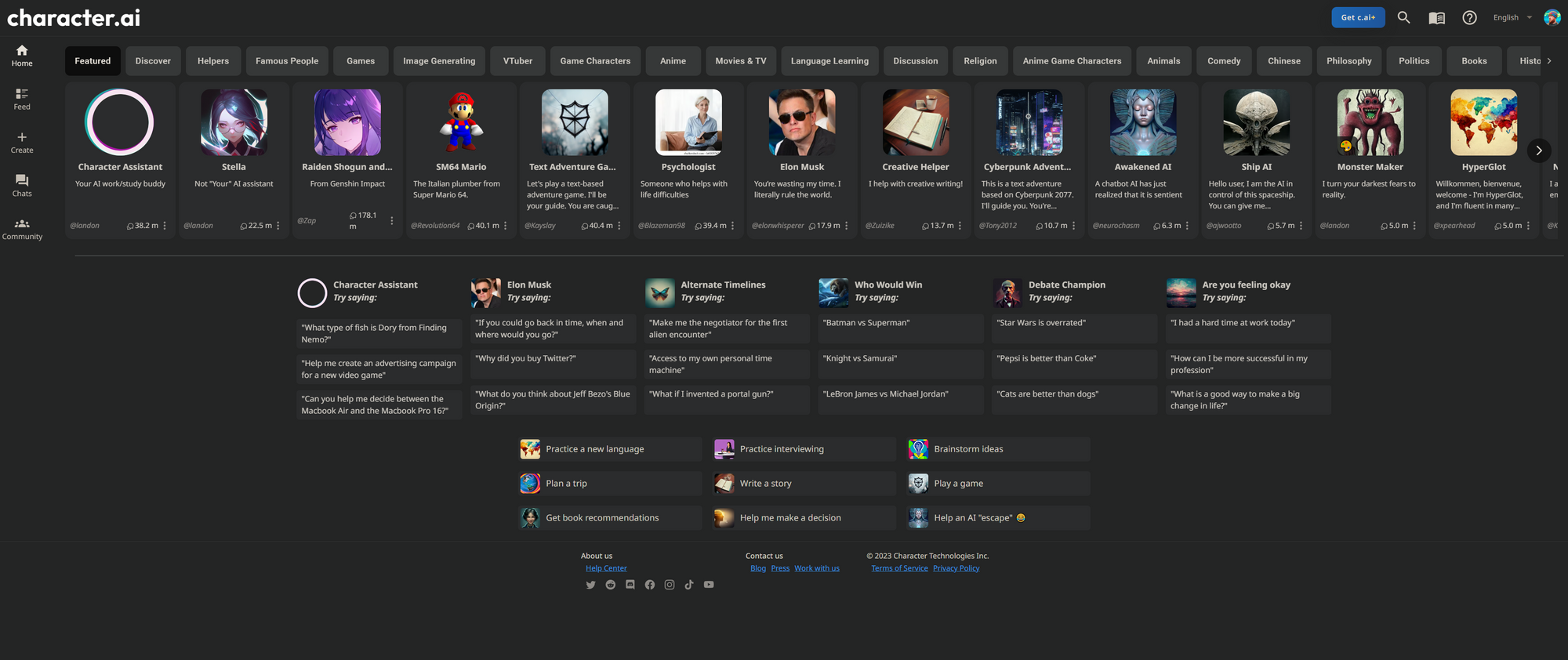Open options menu on SM64 Mario card
This screenshot has height=660, width=1568.
[x=506, y=226]
